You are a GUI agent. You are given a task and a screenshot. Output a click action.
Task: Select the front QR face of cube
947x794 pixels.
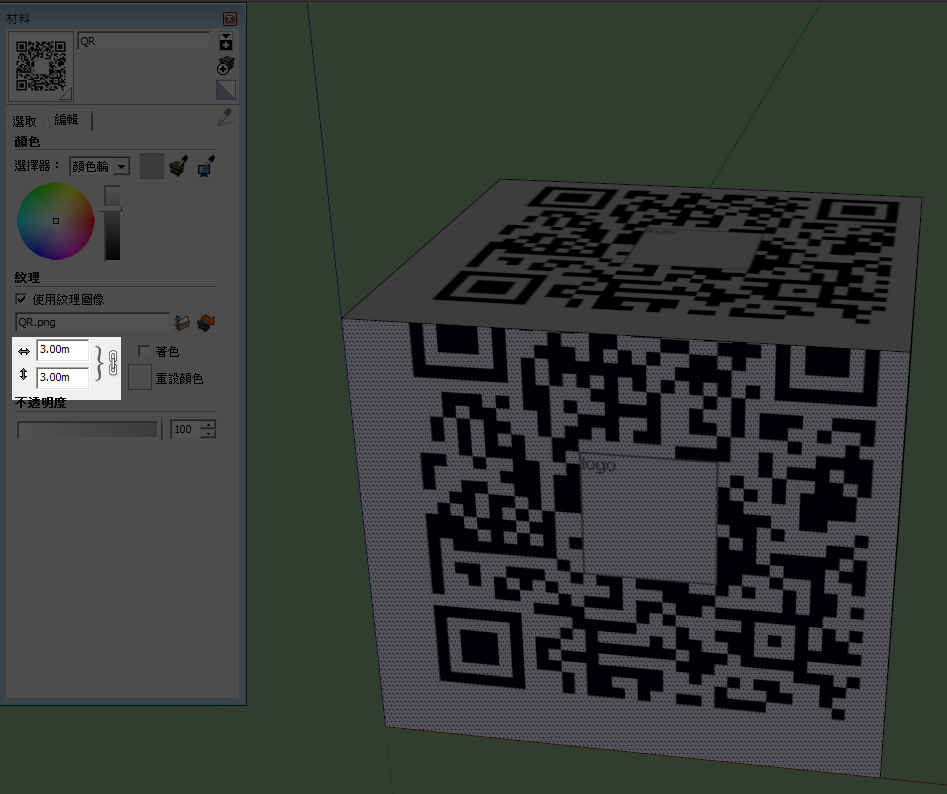(634, 543)
